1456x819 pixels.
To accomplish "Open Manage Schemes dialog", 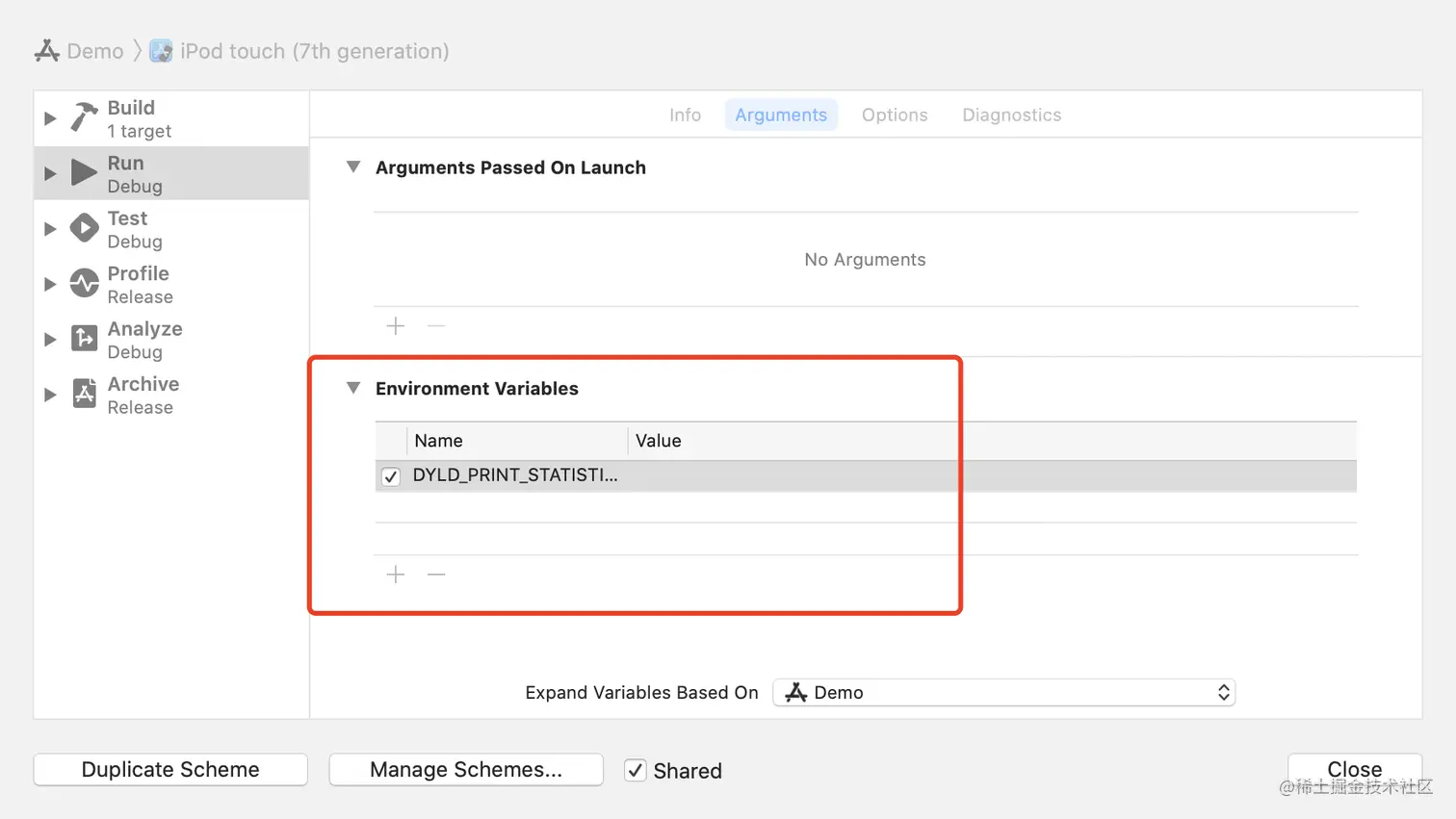I will [x=466, y=770].
